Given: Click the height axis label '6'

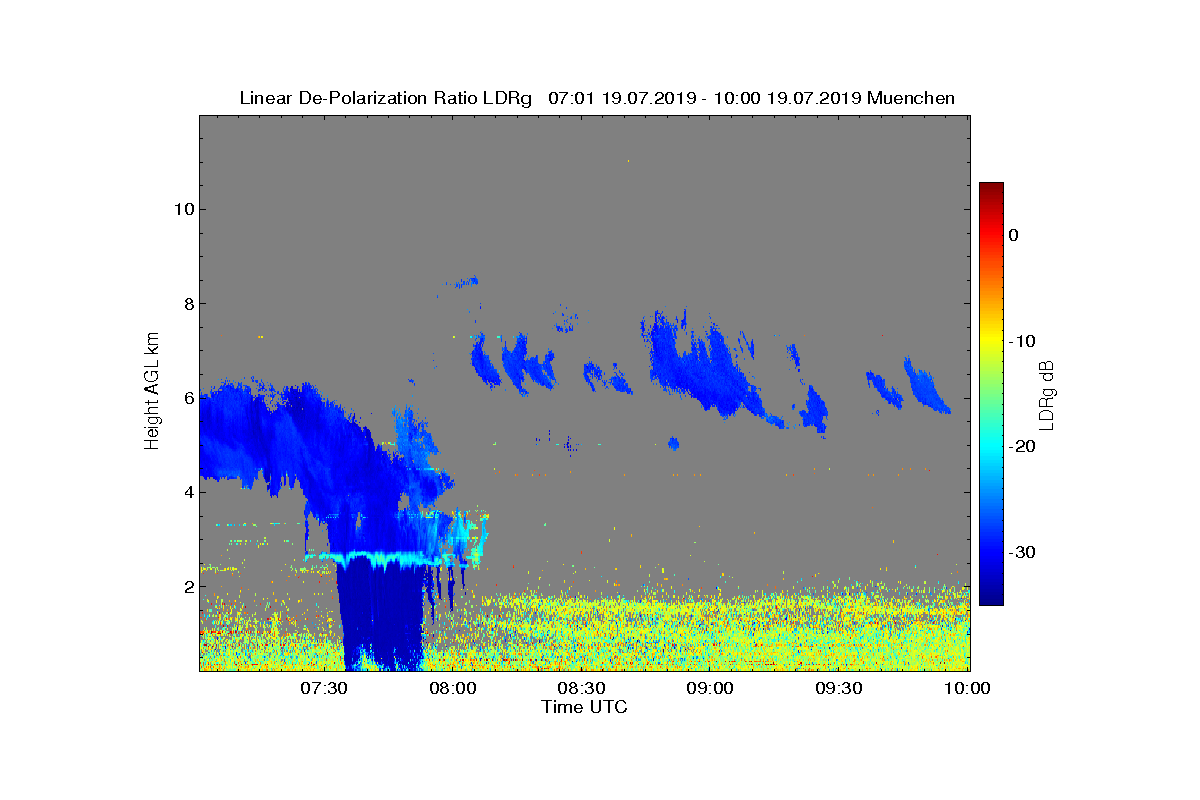Looking at the screenshot, I should tap(187, 398).
